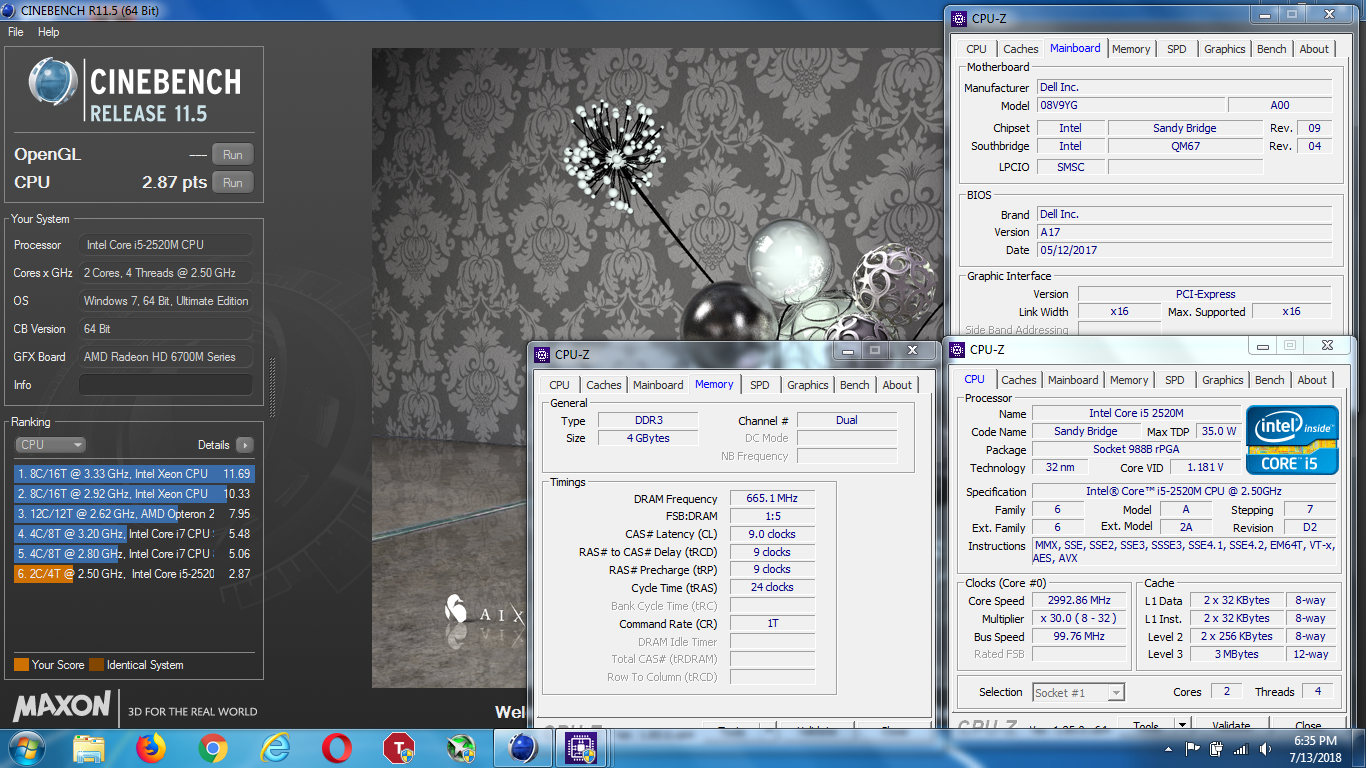This screenshot has width=1366, height=768.
Task: Select ranking row 4 Core i7 5.48
Action: tap(134, 534)
